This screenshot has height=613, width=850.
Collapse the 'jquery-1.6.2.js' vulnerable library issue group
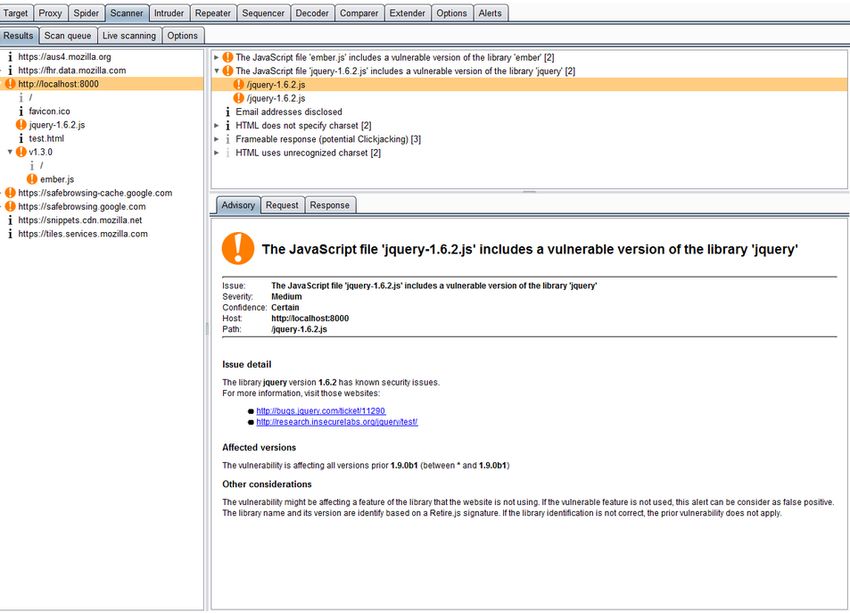[x=216, y=70]
